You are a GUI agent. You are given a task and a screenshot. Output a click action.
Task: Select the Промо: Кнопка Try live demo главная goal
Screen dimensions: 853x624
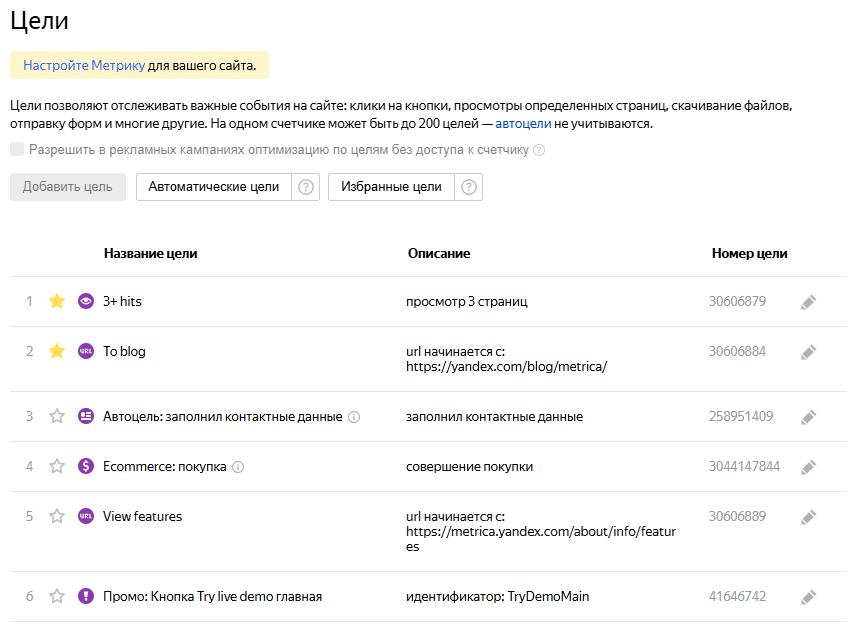point(212,597)
